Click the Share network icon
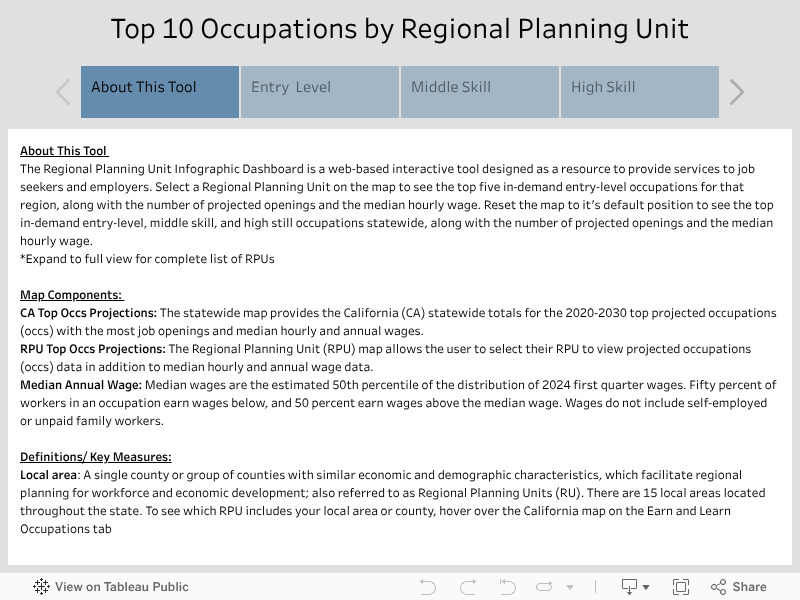 (x=718, y=587)
